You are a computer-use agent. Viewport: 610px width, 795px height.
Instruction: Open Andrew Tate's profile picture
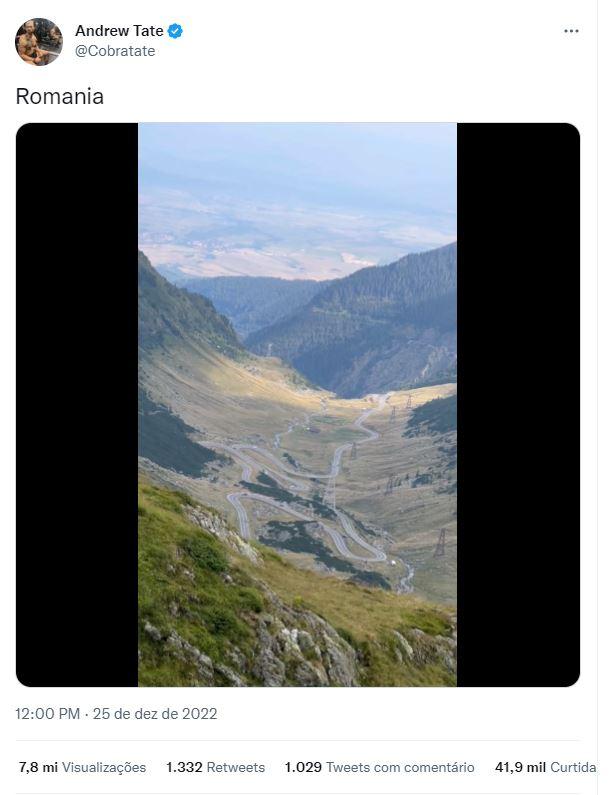coord(39,42)
